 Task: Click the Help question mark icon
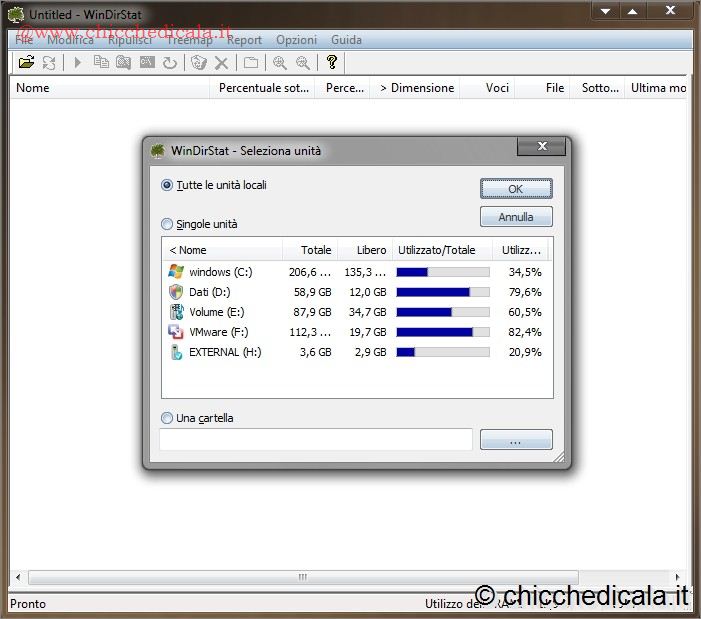pyautogui.click(x=332, y=62)
